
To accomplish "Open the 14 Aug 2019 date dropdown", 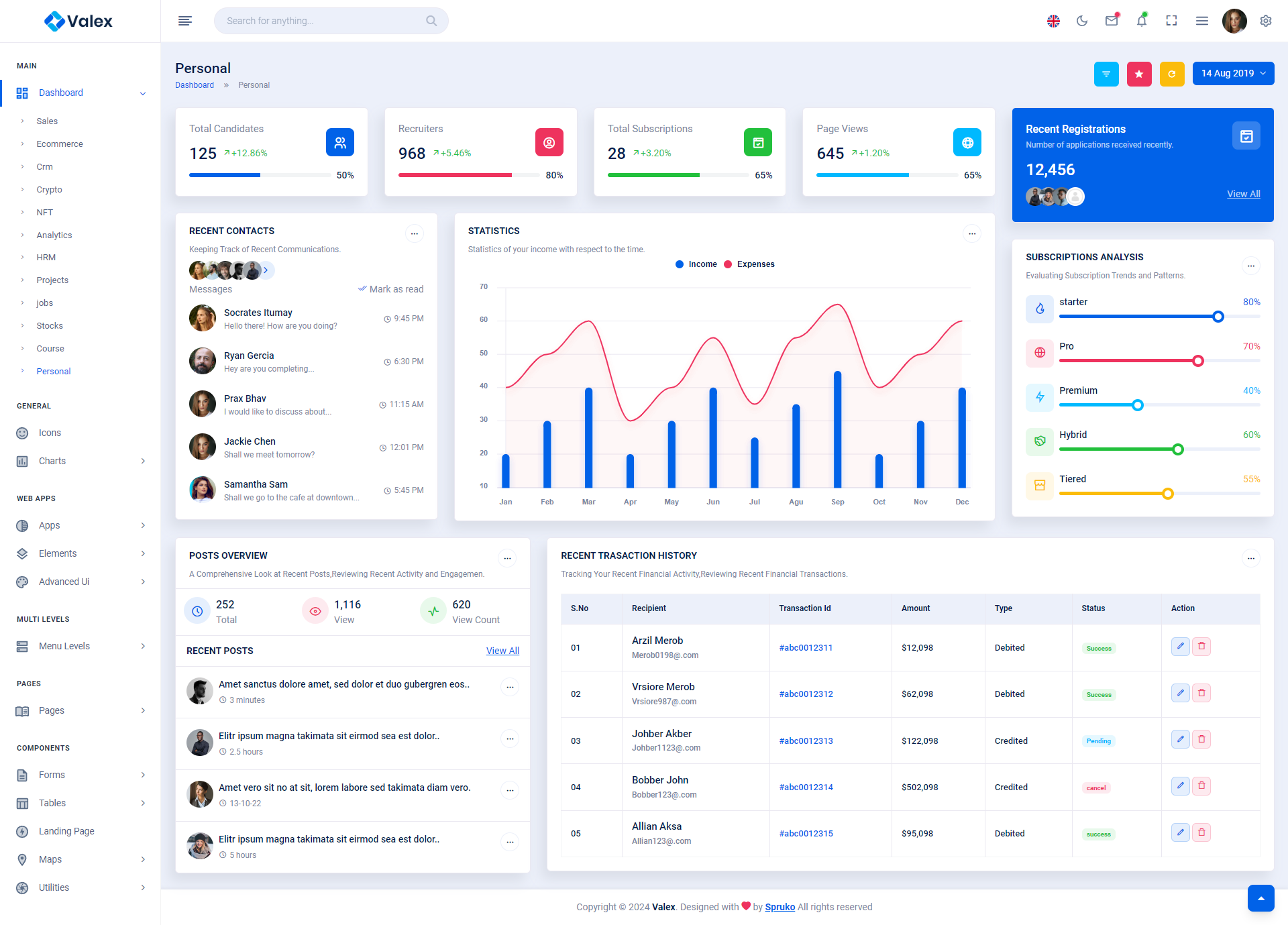I will pyautogui.click(x=1232, y=74).
